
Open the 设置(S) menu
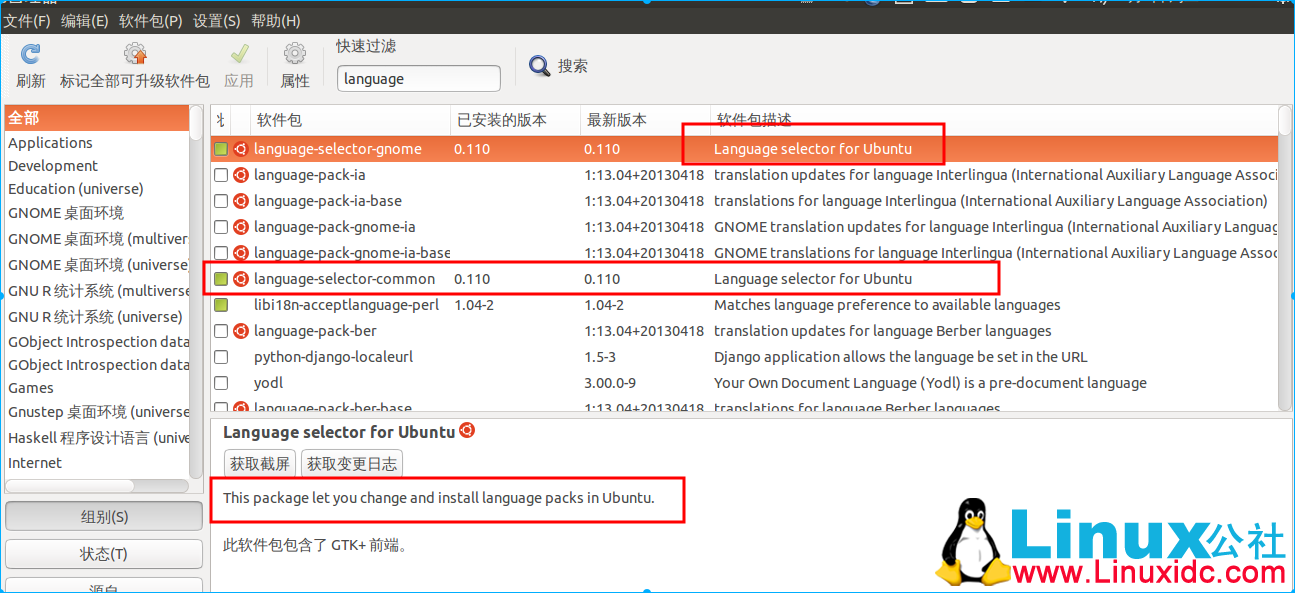pos(217,21)
